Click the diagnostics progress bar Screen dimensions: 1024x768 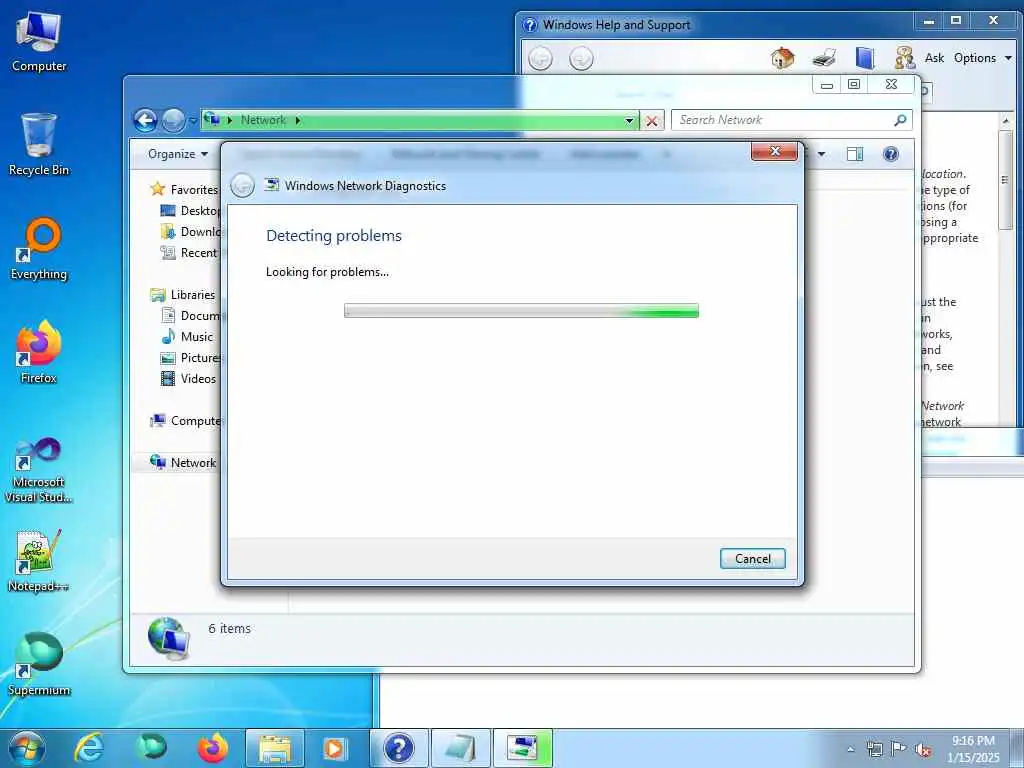521,311
